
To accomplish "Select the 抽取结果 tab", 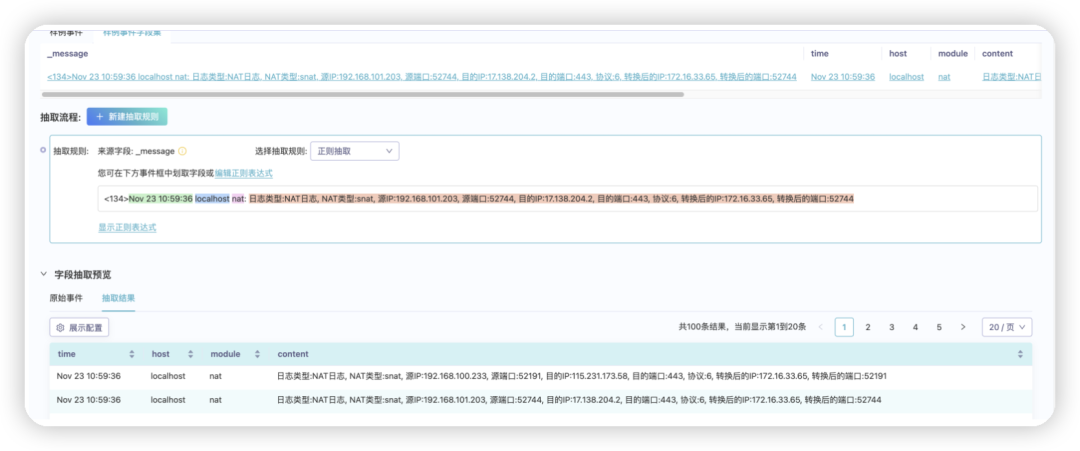I will tap(118, 298).
